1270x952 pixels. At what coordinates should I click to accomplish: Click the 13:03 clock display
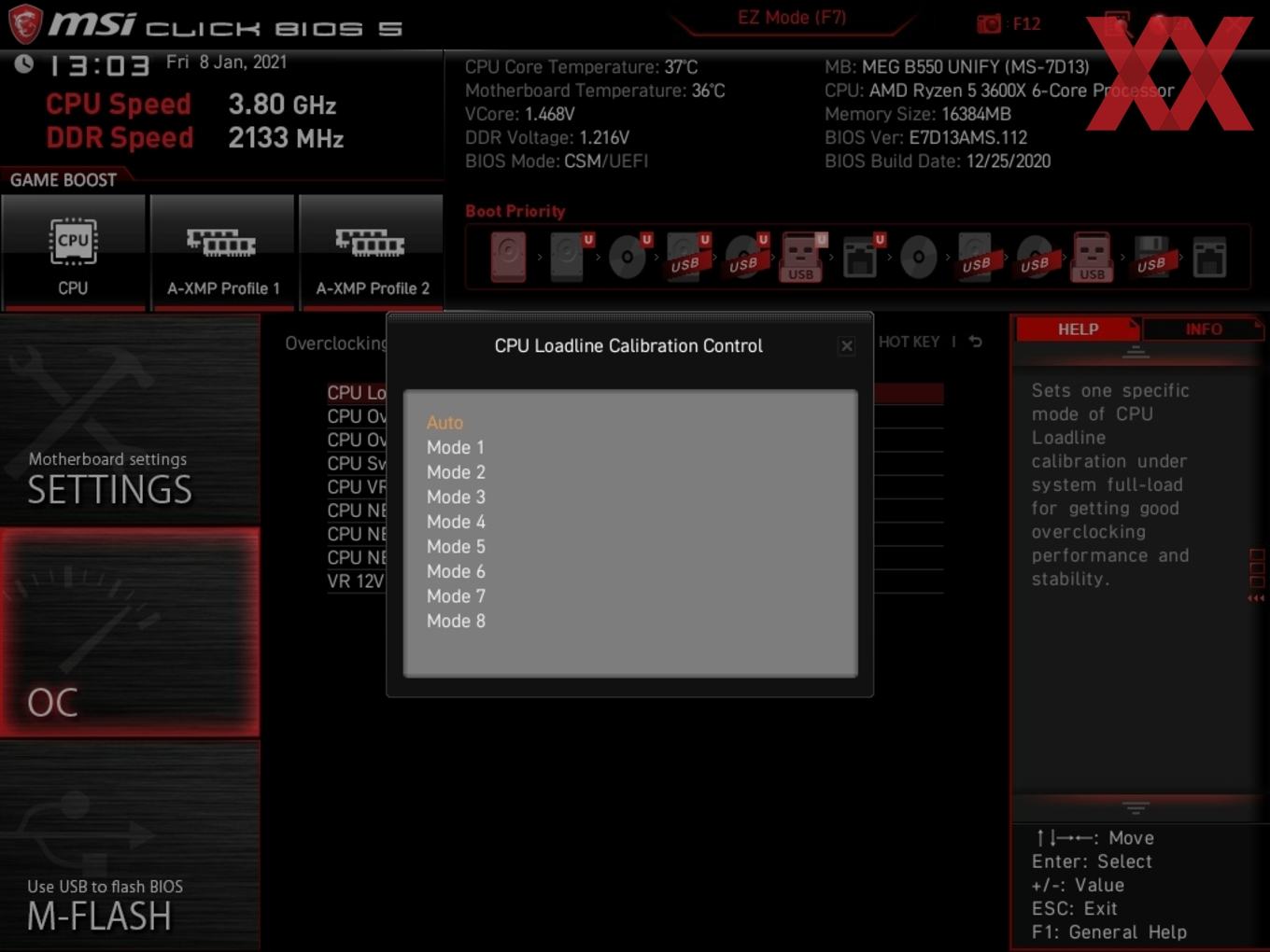[99, 66]
